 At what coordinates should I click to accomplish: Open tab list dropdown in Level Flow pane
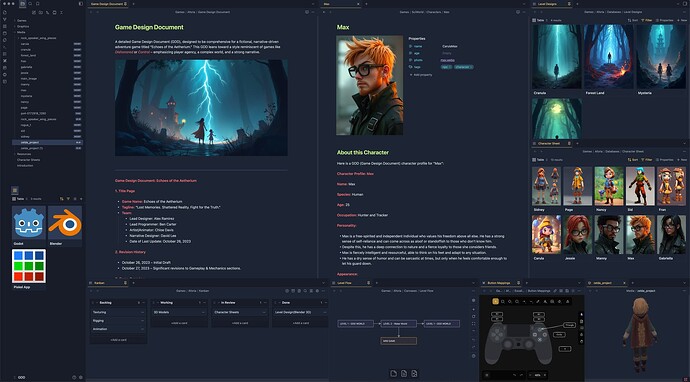coord(473,283)
